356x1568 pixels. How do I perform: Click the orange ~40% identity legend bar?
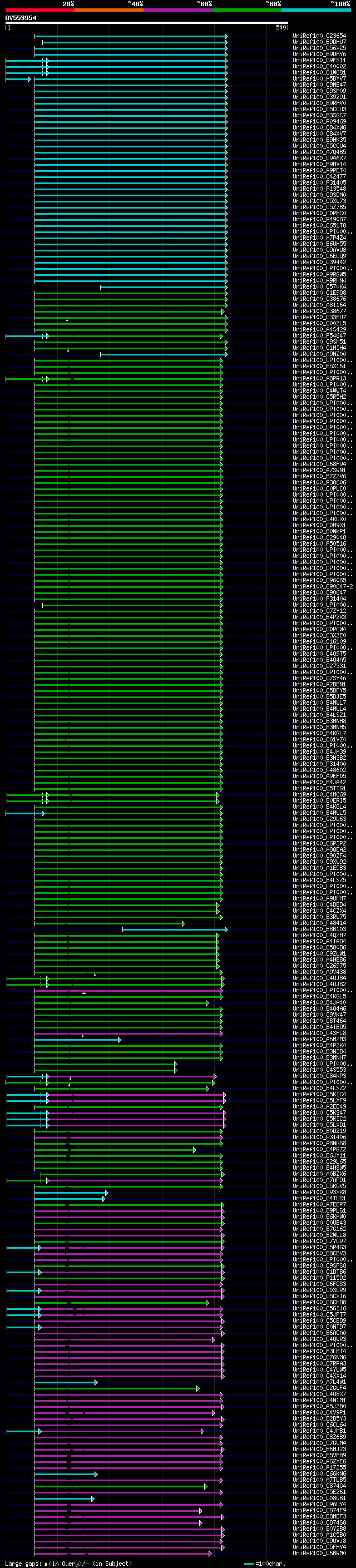(109, 10)
